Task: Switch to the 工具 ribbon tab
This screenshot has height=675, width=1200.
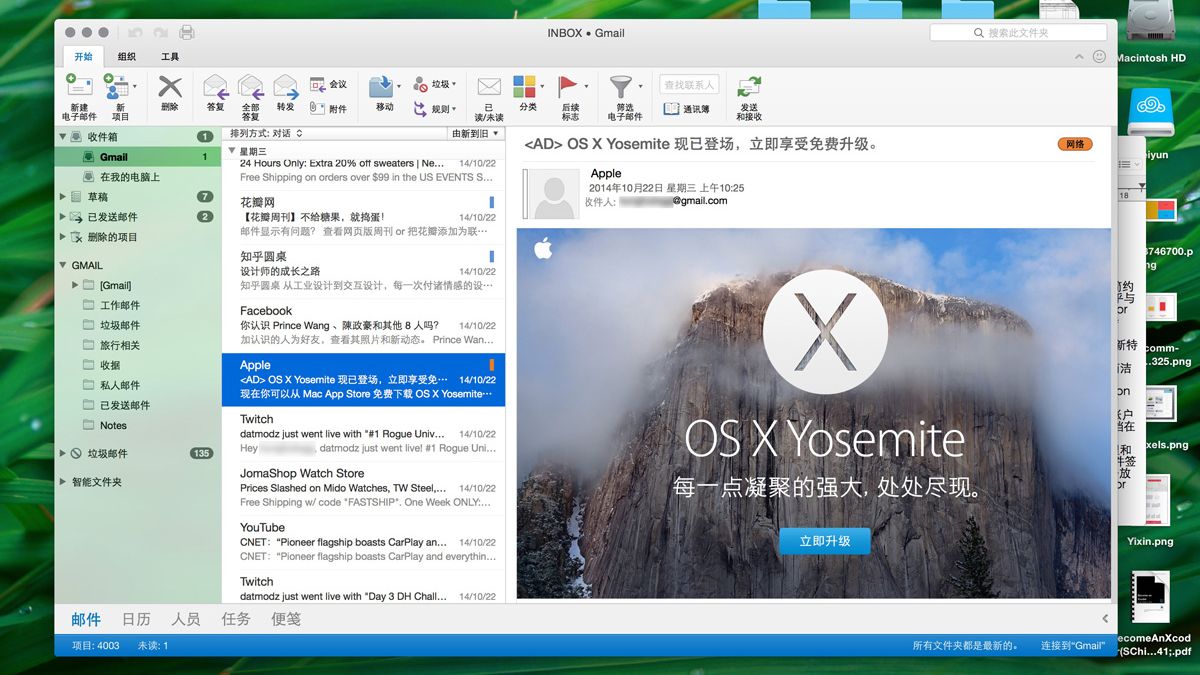Action: (170, 57)
